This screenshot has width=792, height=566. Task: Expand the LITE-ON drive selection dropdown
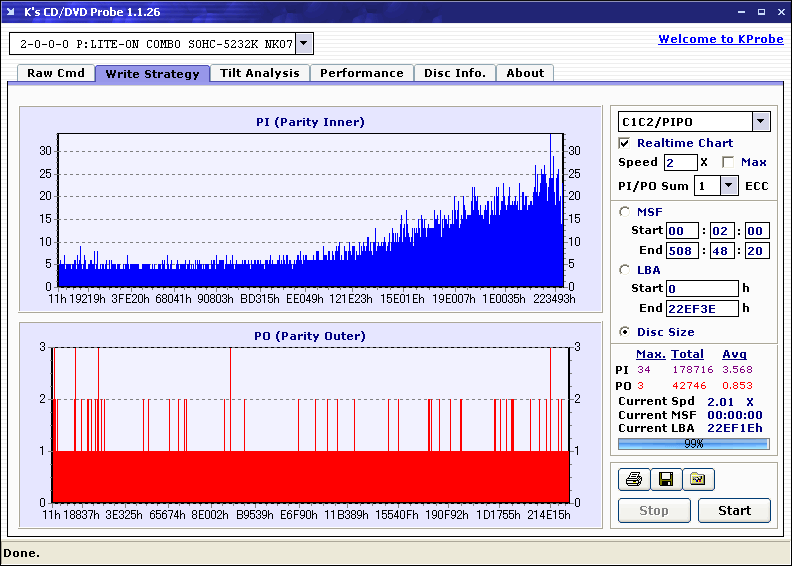[x=305, y=44]
